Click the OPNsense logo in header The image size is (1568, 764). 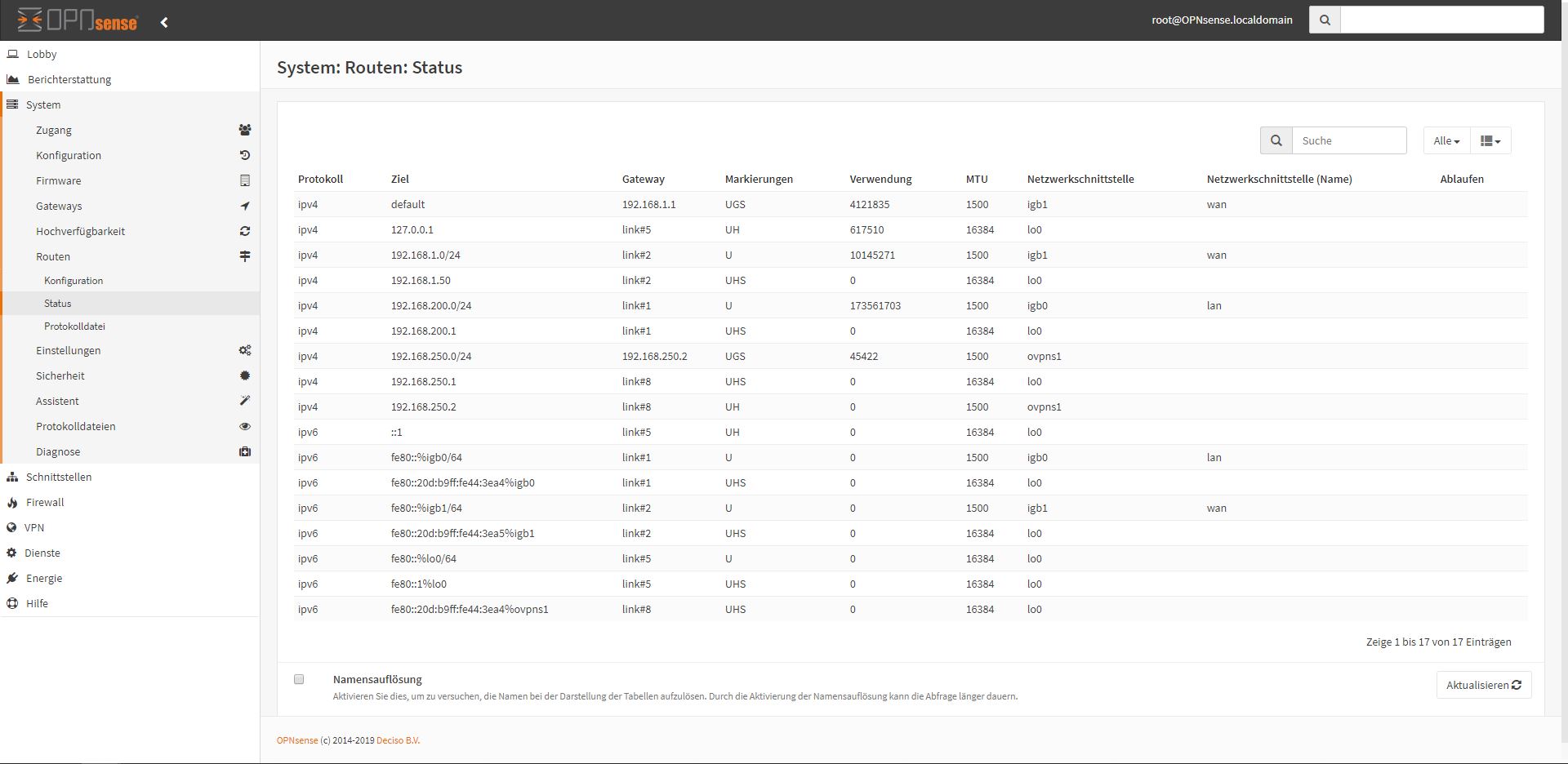(x=78, y=20)
